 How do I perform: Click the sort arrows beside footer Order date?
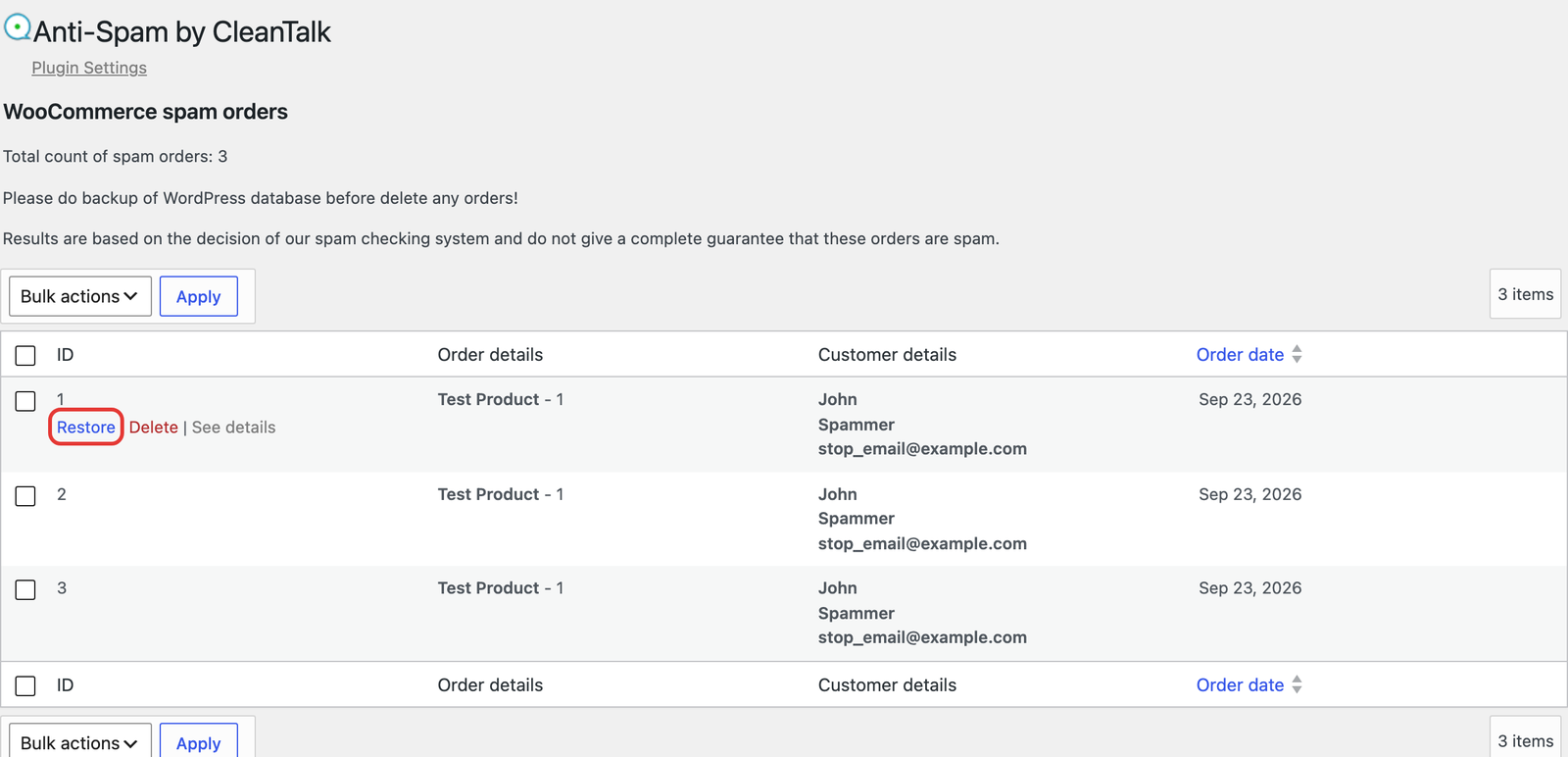1297,685
